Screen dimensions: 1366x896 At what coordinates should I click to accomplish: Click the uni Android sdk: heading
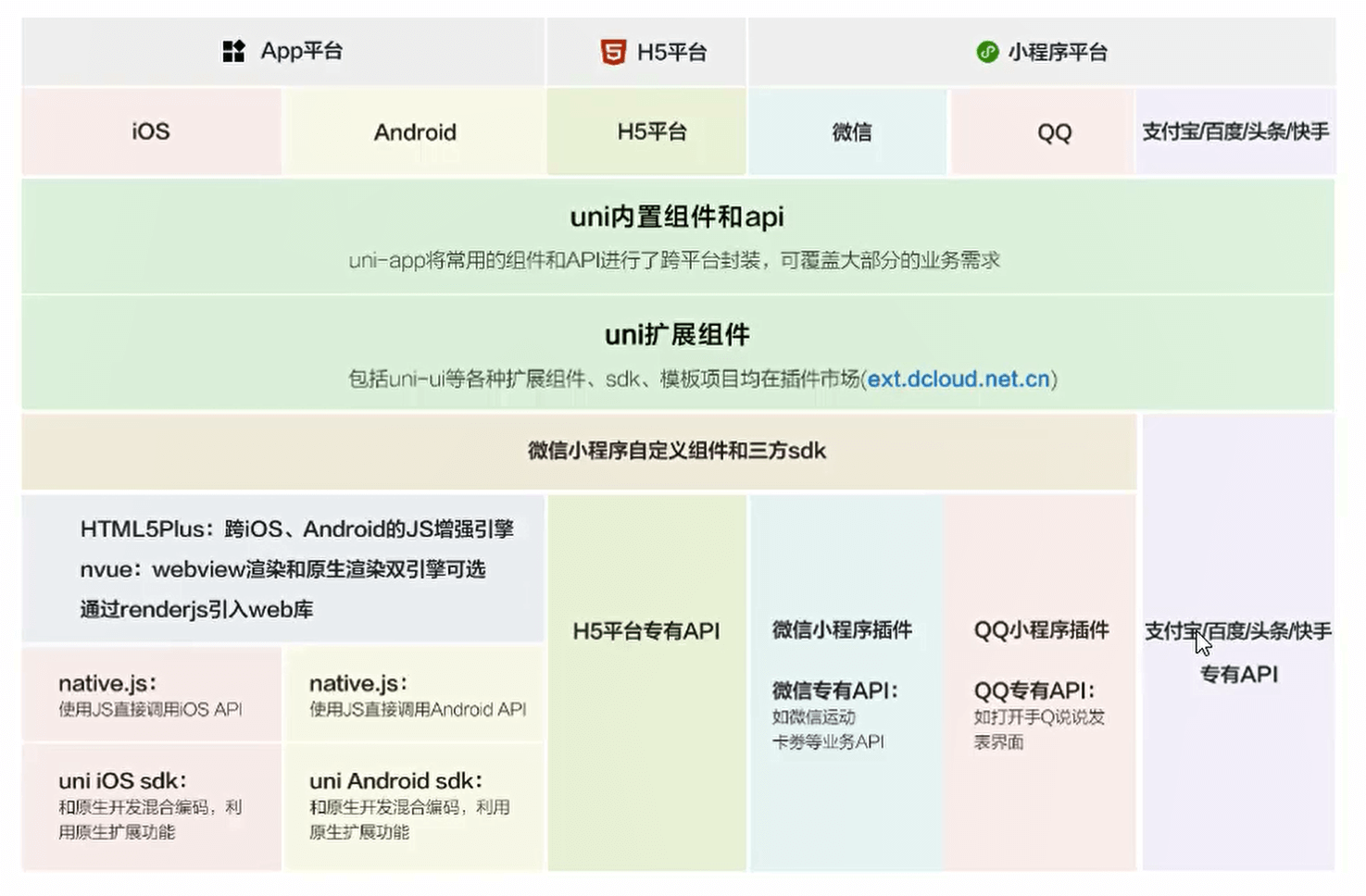point(395,780)
